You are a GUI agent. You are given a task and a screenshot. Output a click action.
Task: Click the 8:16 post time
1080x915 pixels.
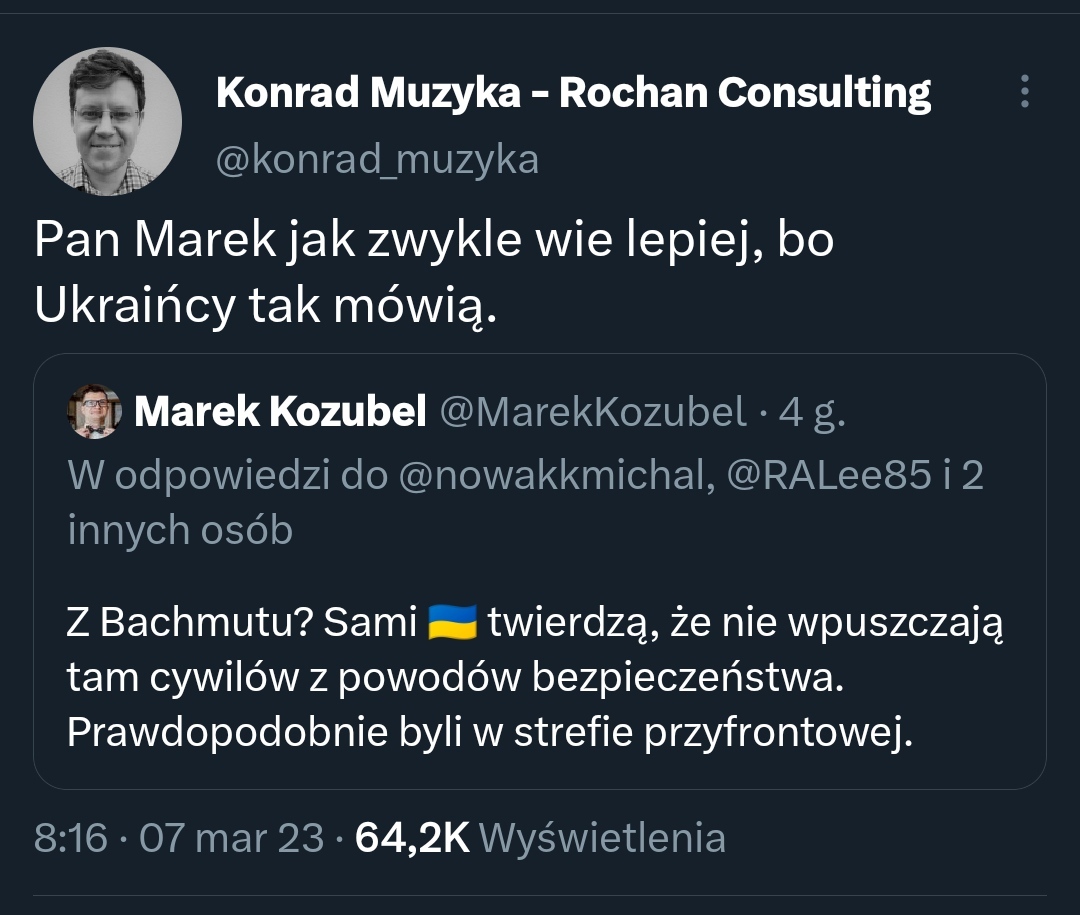pyautogui.click(x=70, y=837)
